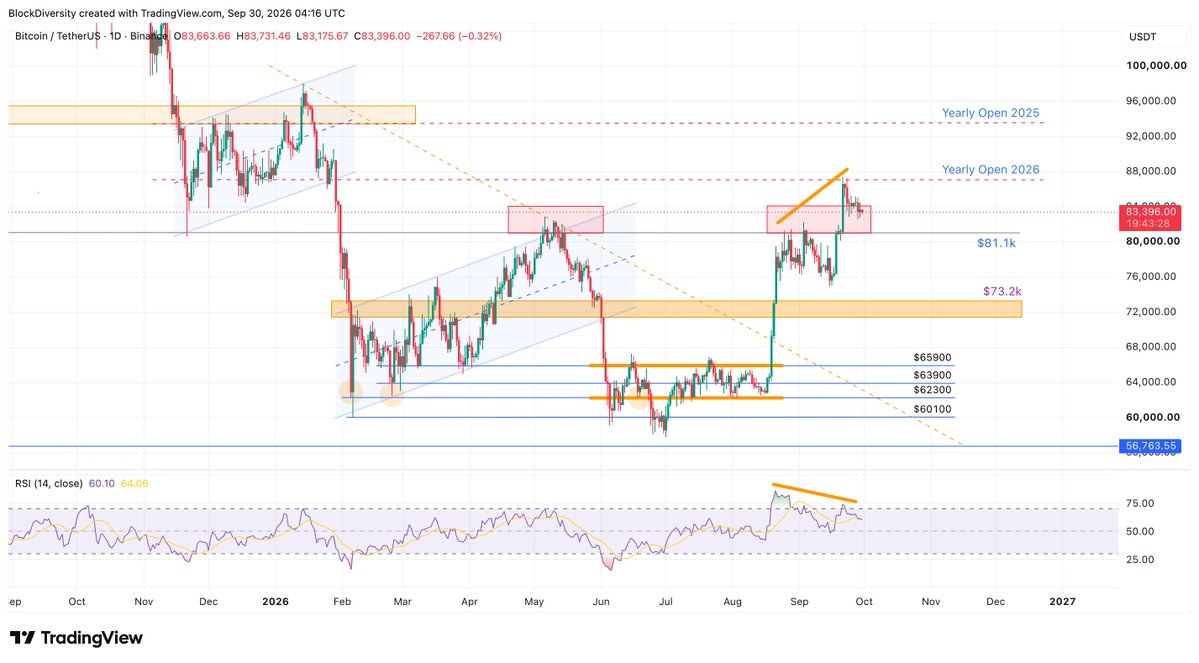The height and width of the screenshot is (663, 1199).
Task: Click the 76,000.00 price axis label
Action: [x=1151, y=276]
